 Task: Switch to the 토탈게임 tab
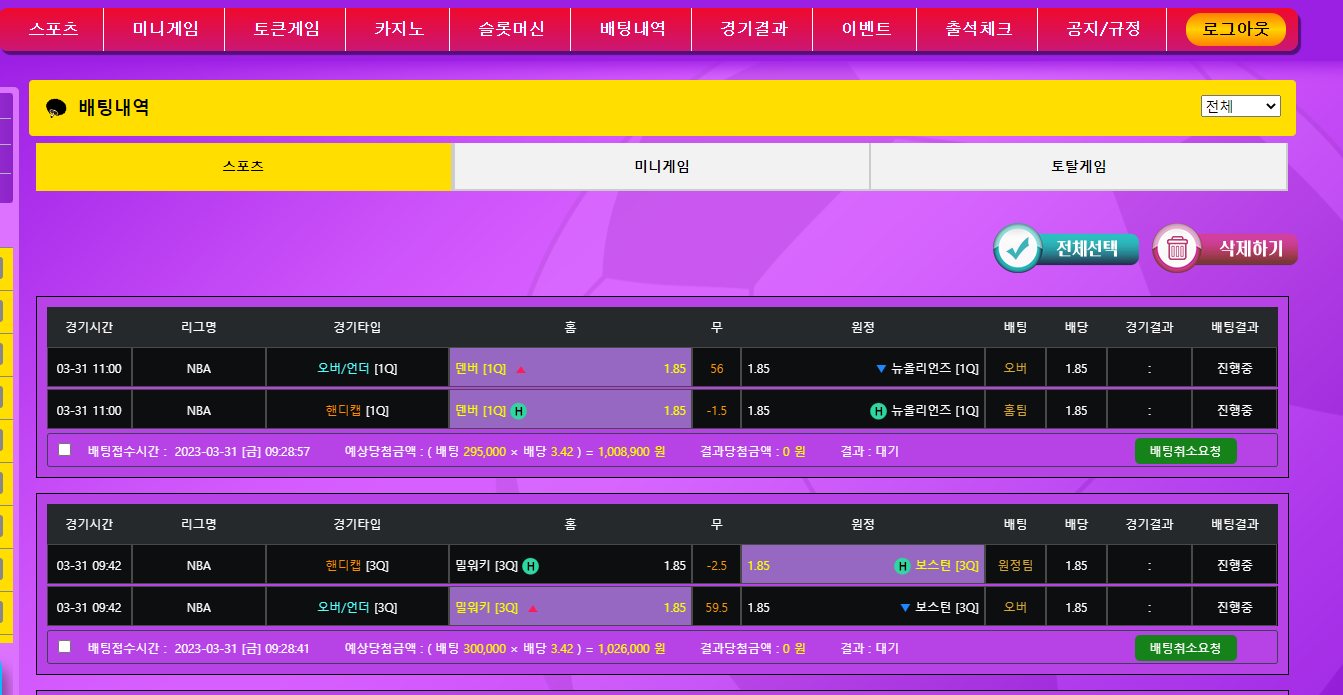(1078, 167)
